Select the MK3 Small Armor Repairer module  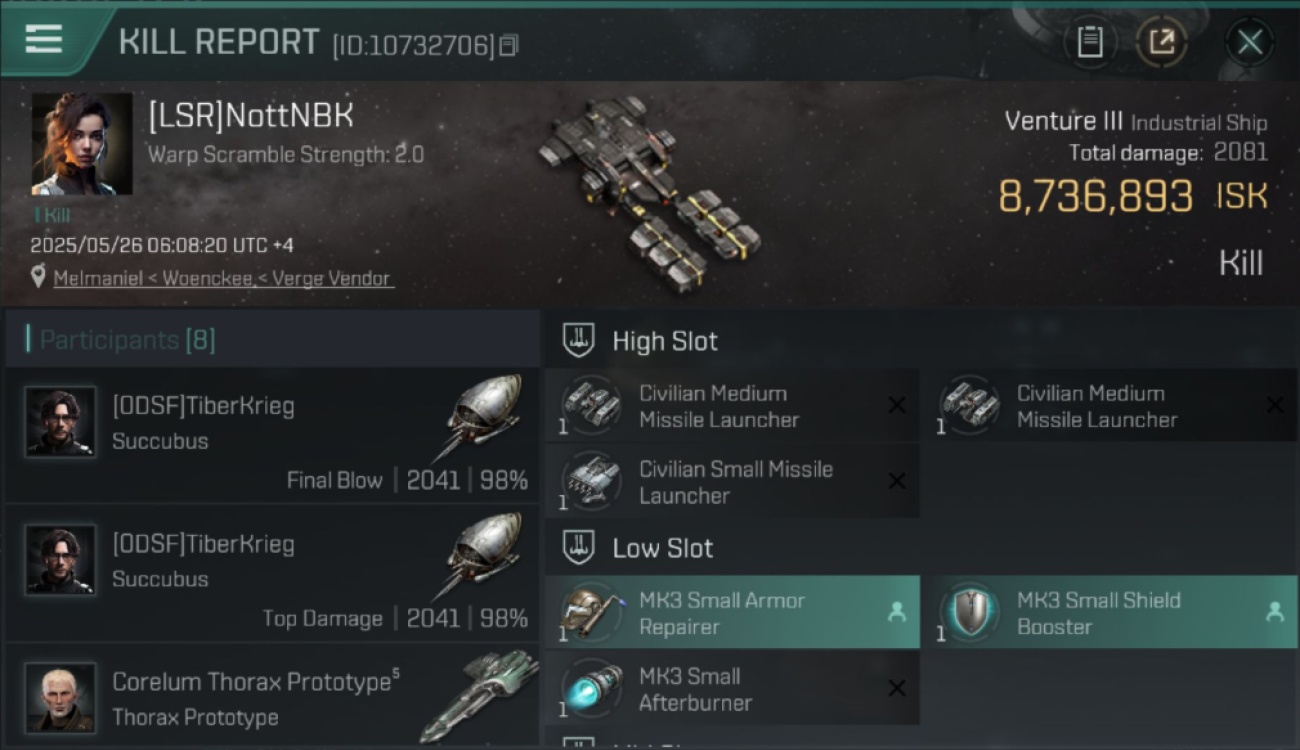(x=732, y=612)
